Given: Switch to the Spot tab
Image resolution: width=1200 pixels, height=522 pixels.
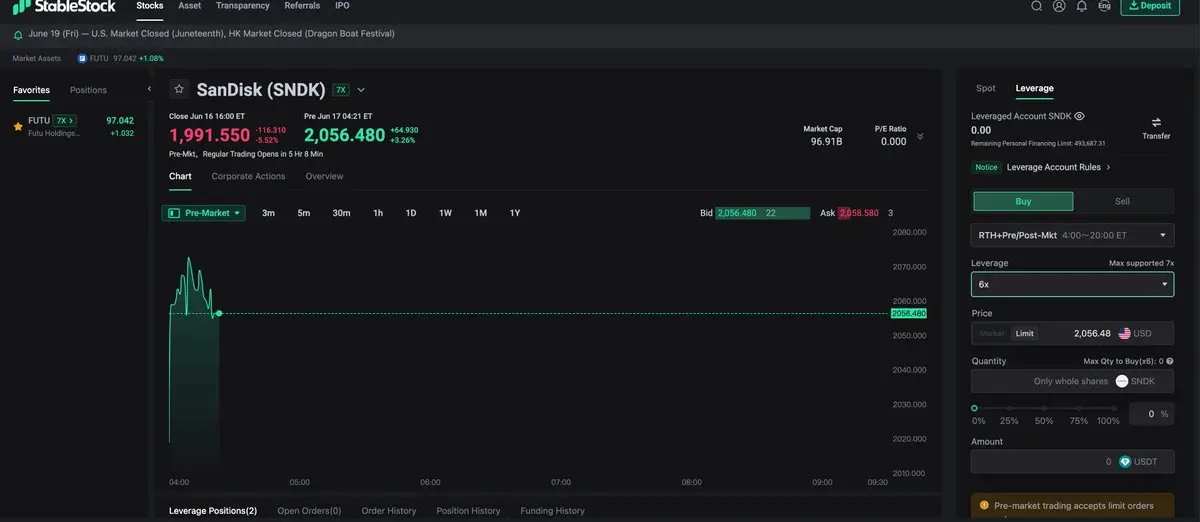Looking at the screenshot, I should (x=985, y=88).
